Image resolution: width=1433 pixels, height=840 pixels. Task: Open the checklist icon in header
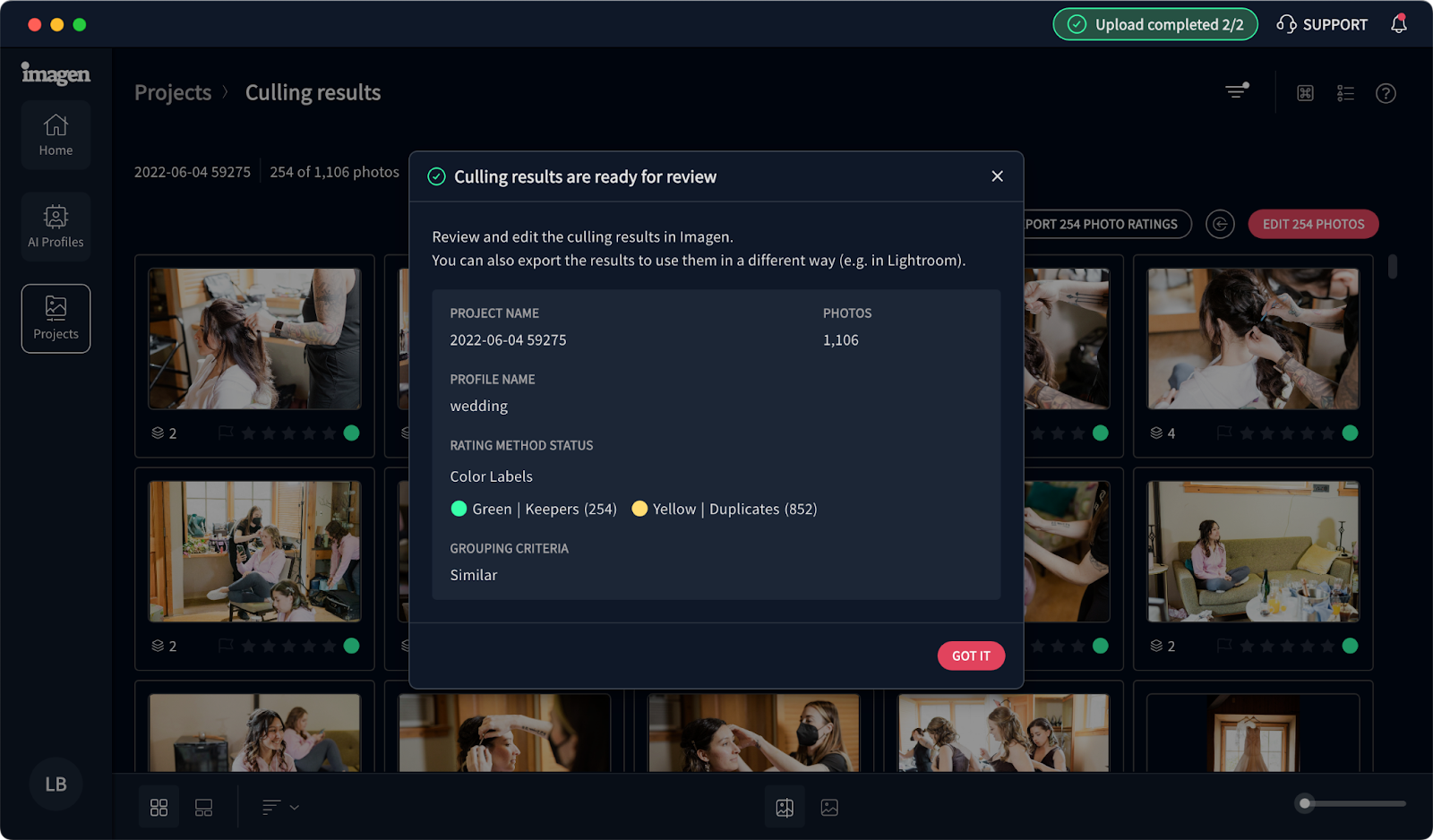click(1345, 93)
